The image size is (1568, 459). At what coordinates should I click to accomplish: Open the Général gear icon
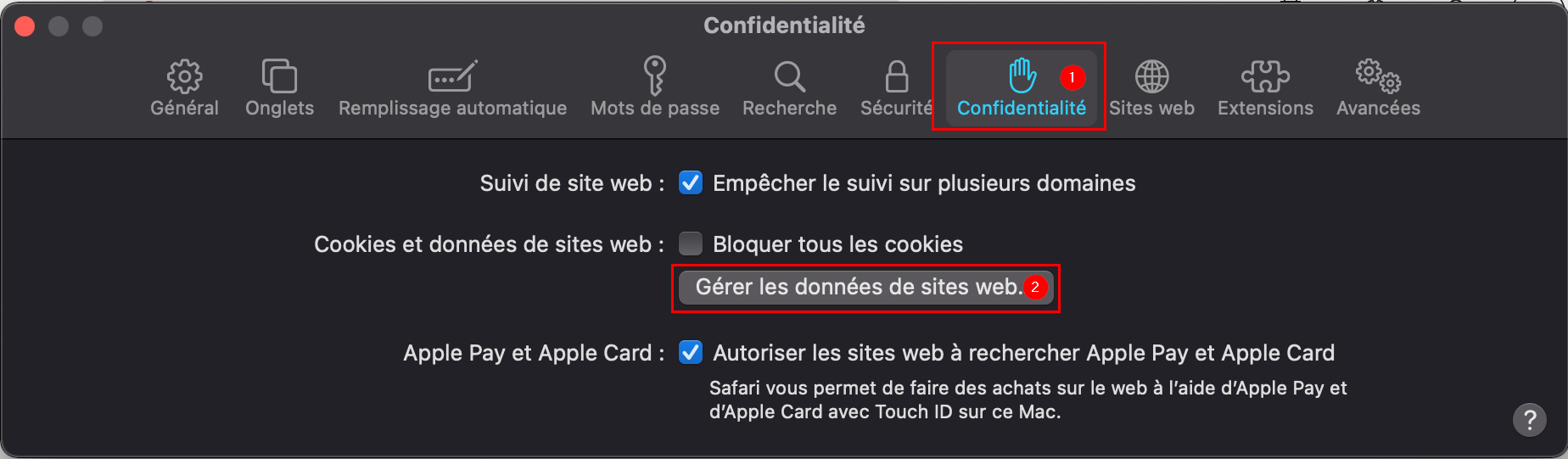tap(184, 76)
